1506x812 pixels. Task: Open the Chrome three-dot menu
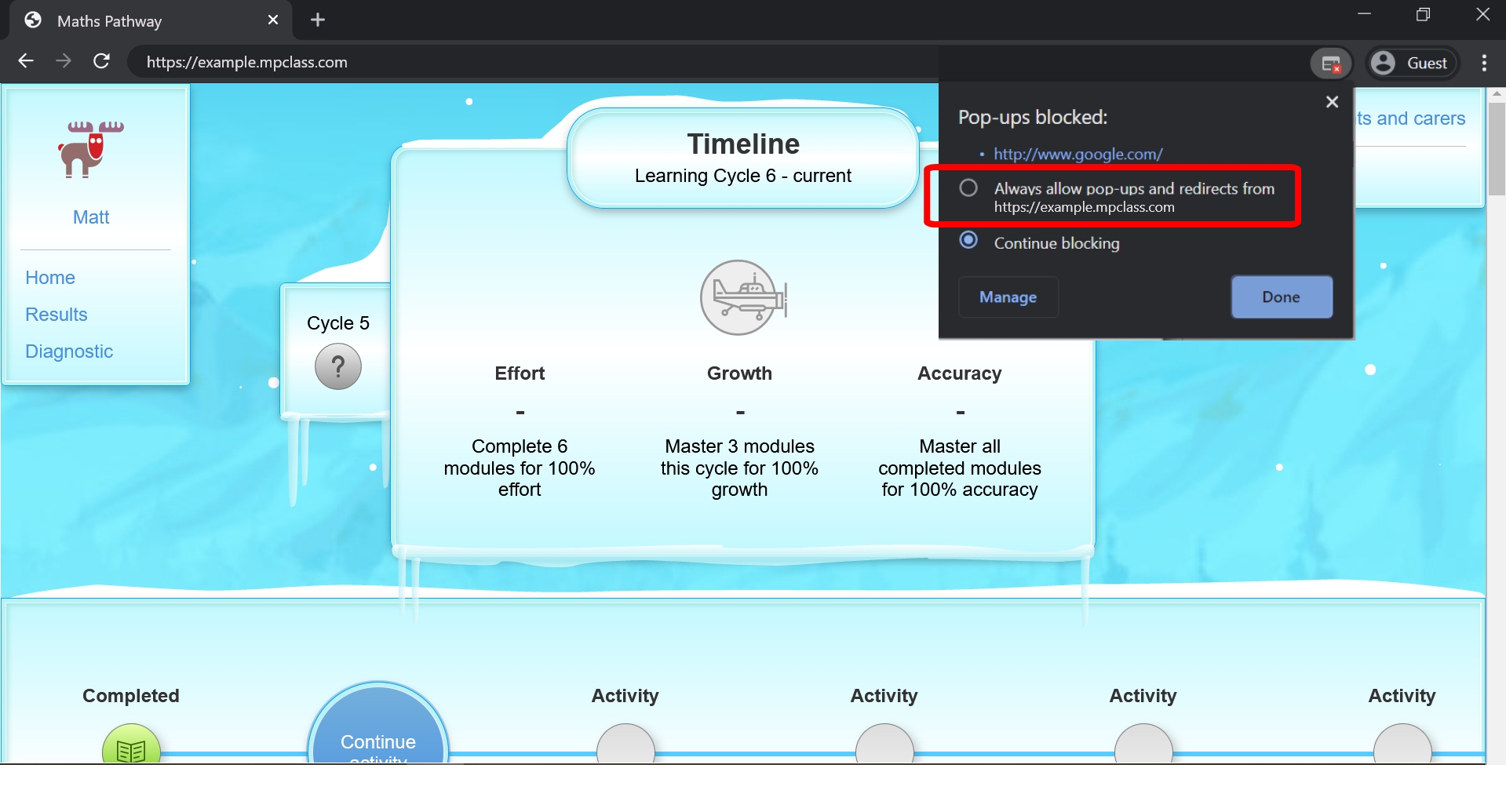pos(1483,63)
